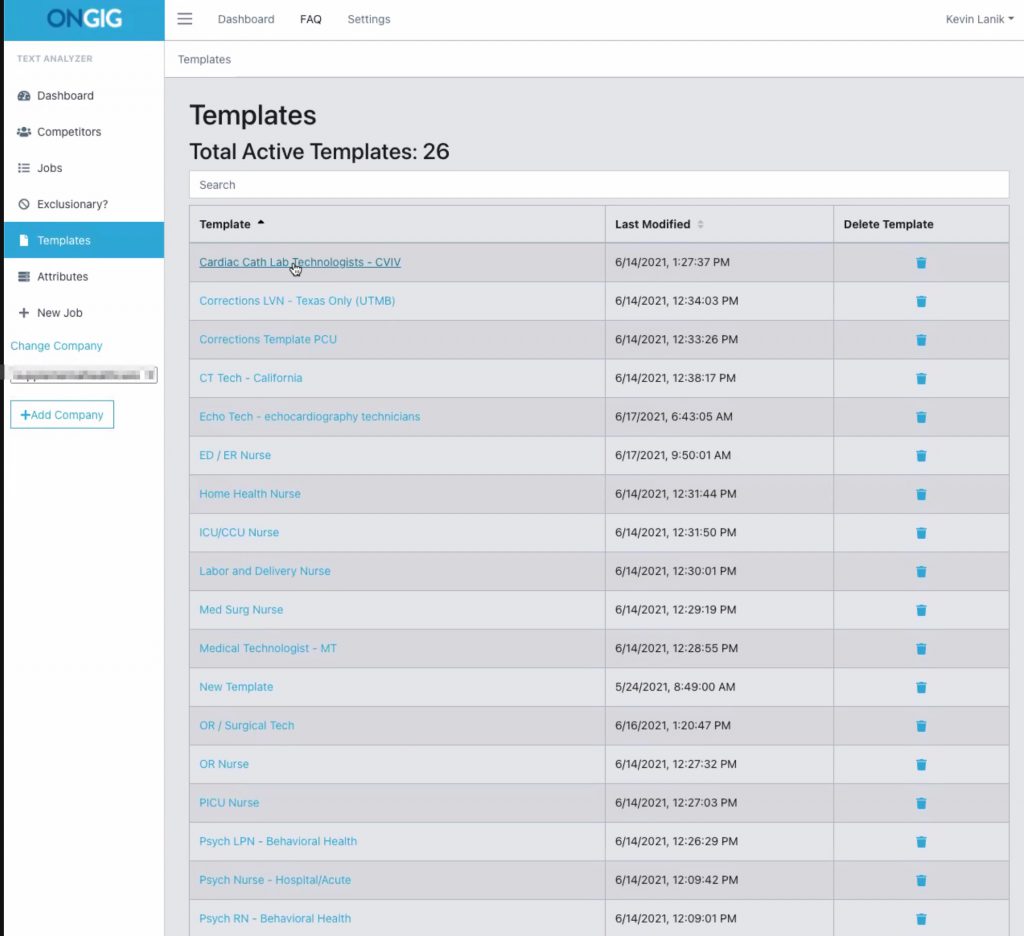Toggle the hamburger sidebar menu icon
Viewport: 1024px width, 936px height.
(x=185, y=19)
